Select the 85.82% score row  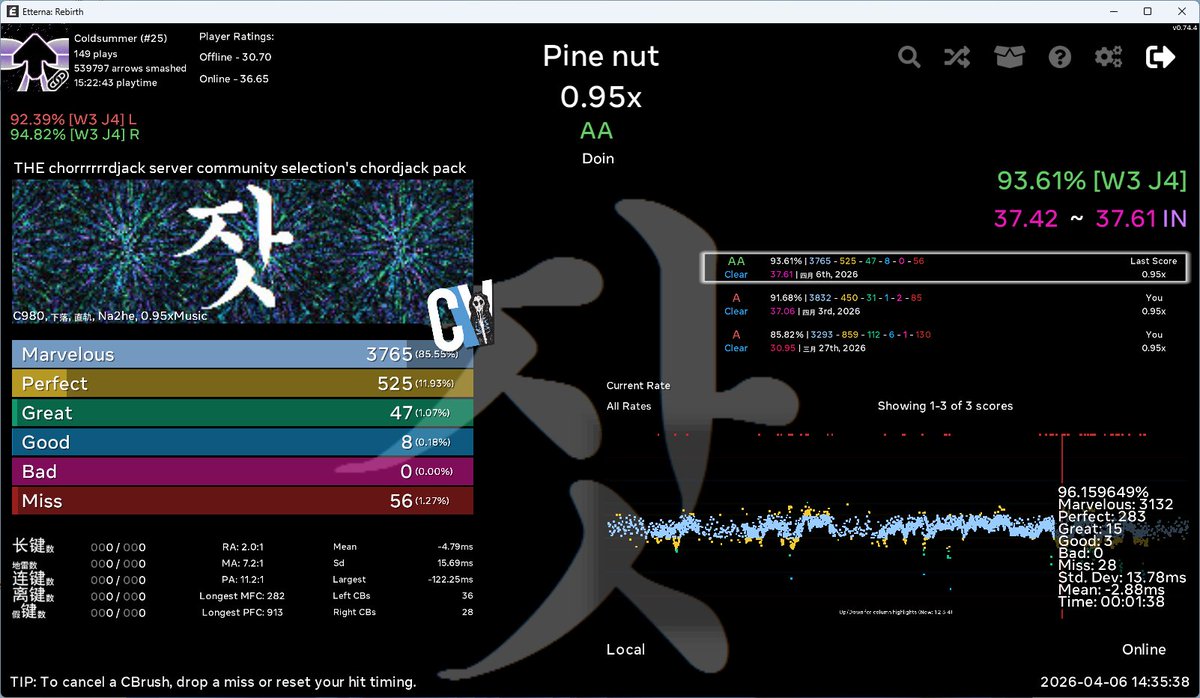[x=943, y=341]
